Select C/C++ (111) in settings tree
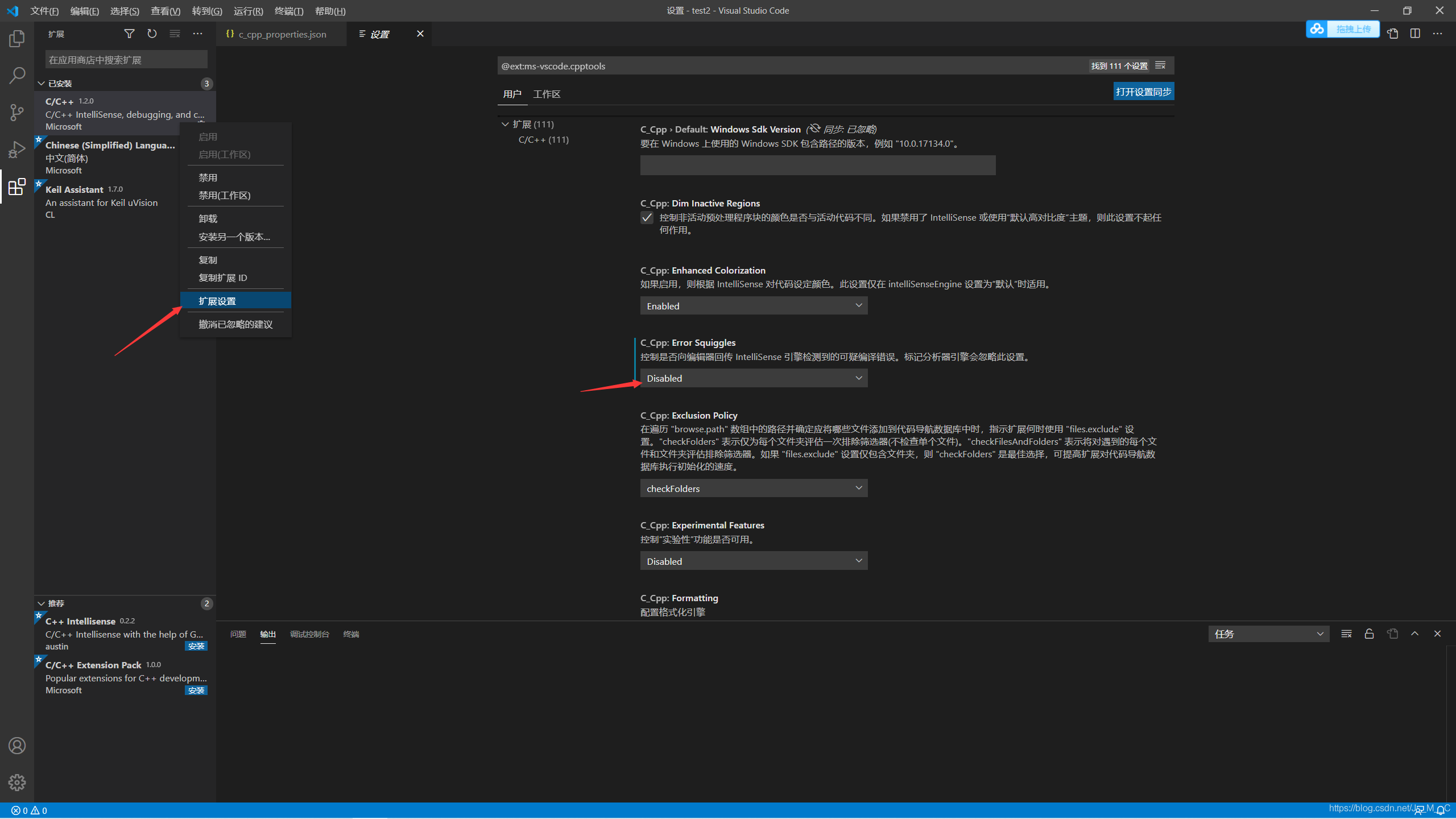 click(x=543, y=139)
